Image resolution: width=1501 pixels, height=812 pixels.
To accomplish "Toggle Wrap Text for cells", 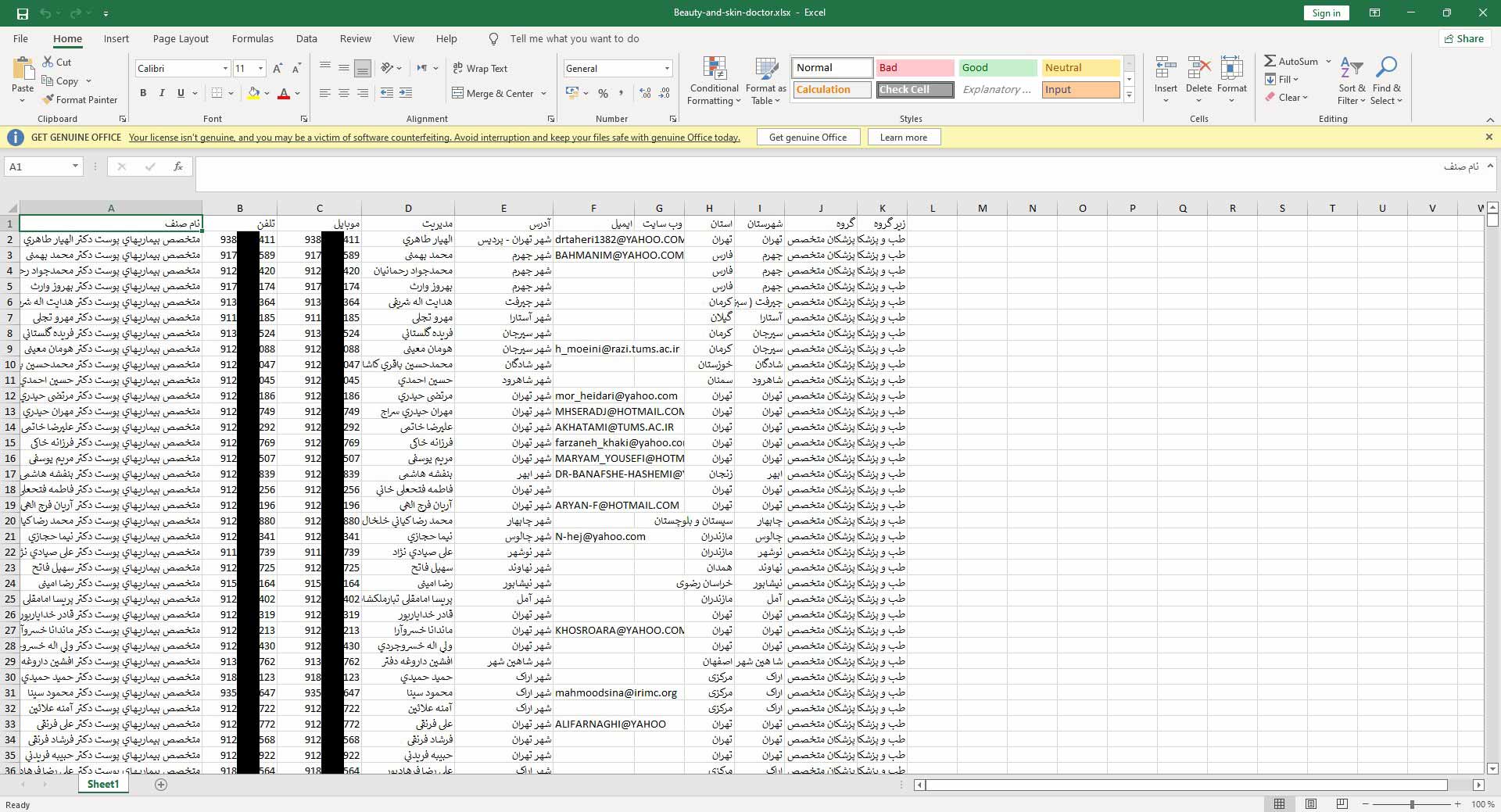I will click(480, 69).
